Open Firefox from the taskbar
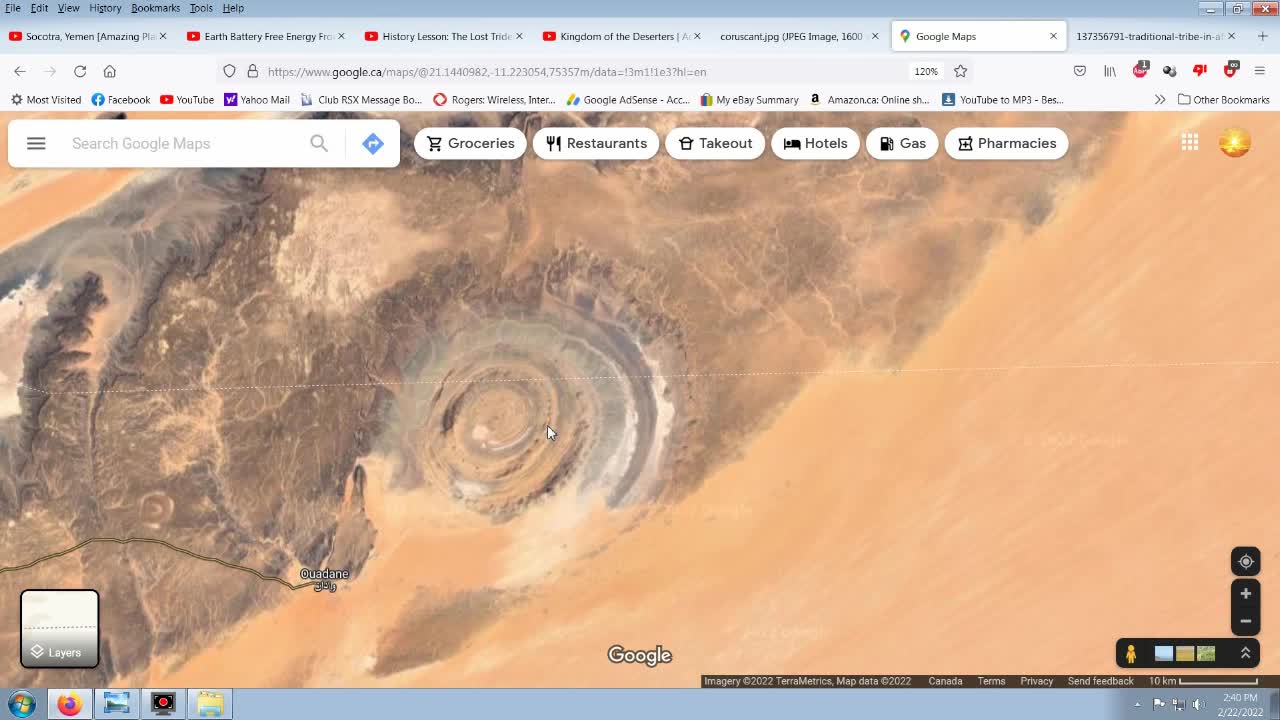Image resolution: width=1280 pixels, height=720 pixels. click(x=69, y=704)
